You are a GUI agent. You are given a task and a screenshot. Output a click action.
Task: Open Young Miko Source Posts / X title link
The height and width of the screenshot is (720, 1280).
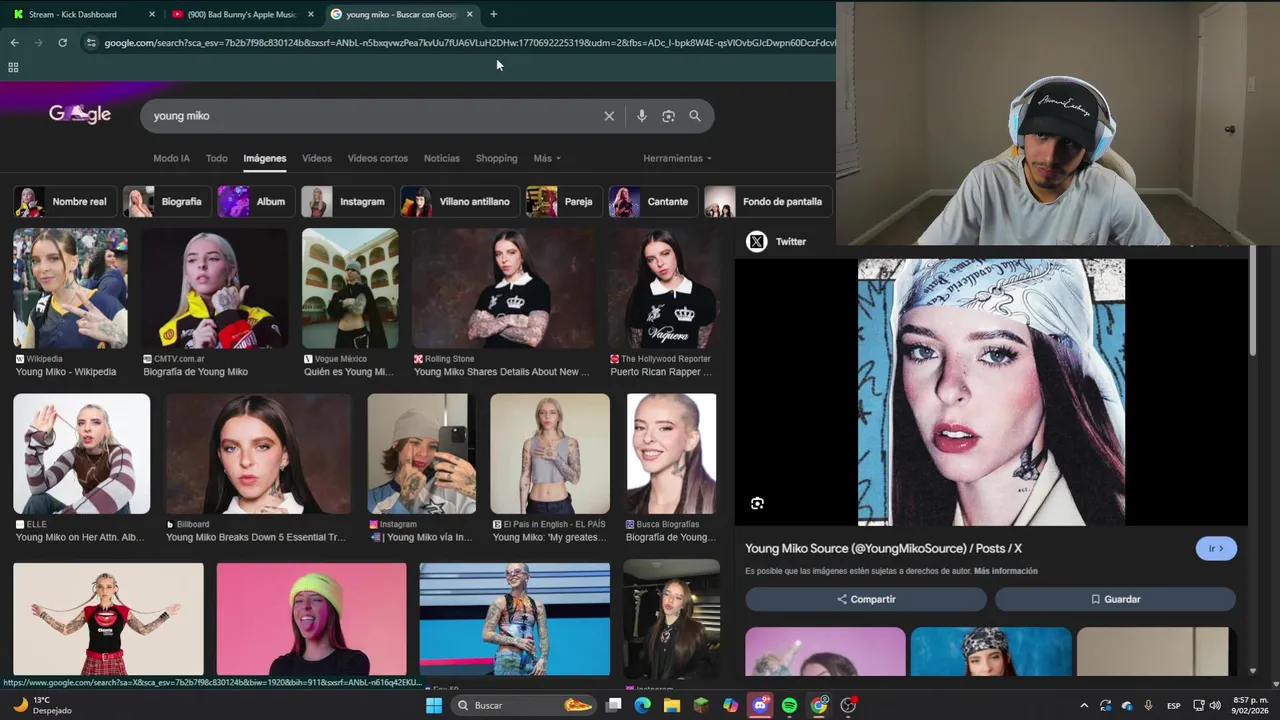883,548
